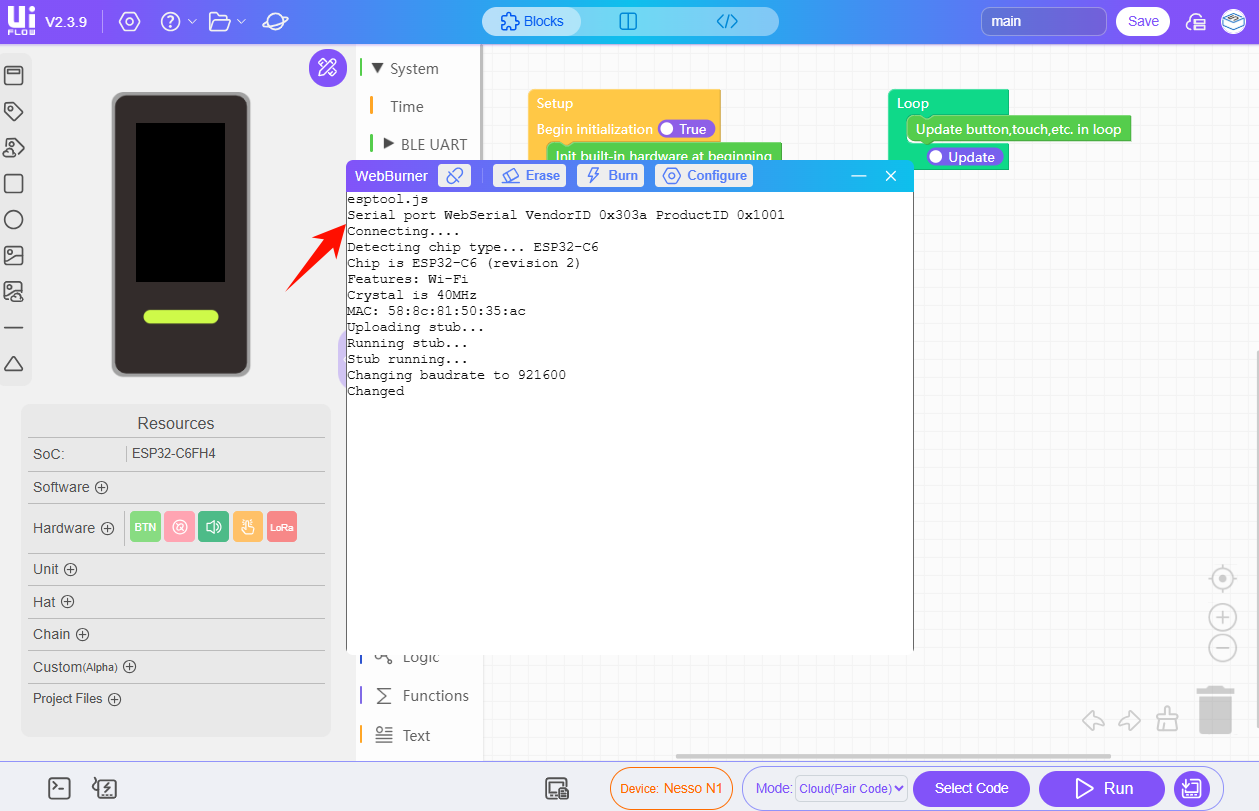Viewport: 1259px width, 811px height.
Task: Switch to the Blocks tab
Action: point(532,21)
